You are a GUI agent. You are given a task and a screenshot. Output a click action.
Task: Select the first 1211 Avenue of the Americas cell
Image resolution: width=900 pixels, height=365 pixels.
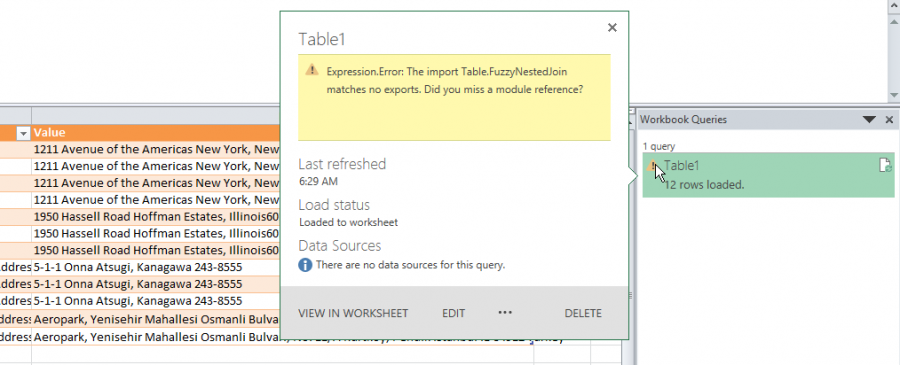(x=156, y=149)
